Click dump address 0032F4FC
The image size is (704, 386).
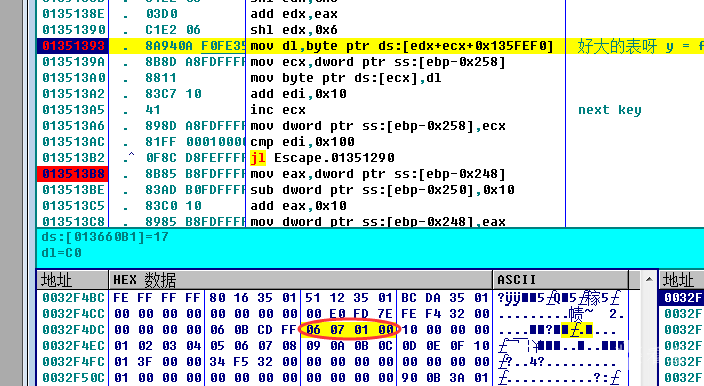[x=73, y=362]
